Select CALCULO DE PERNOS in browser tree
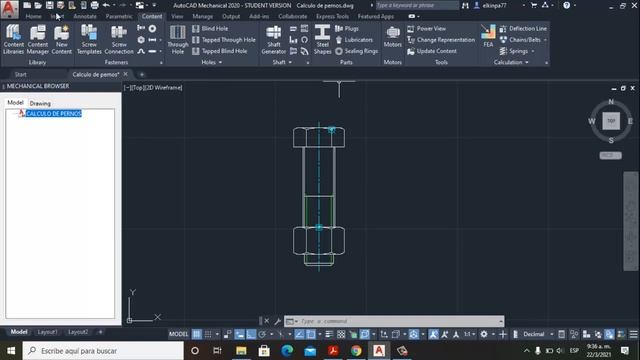The width and height of the screenshot is (640, 360). 53,113
